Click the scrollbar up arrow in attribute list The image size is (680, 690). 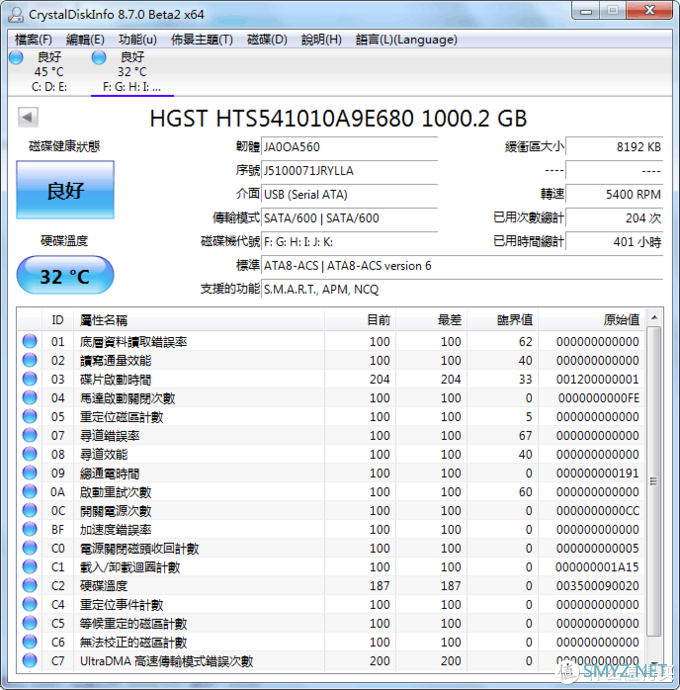click(x=654, y=317)
